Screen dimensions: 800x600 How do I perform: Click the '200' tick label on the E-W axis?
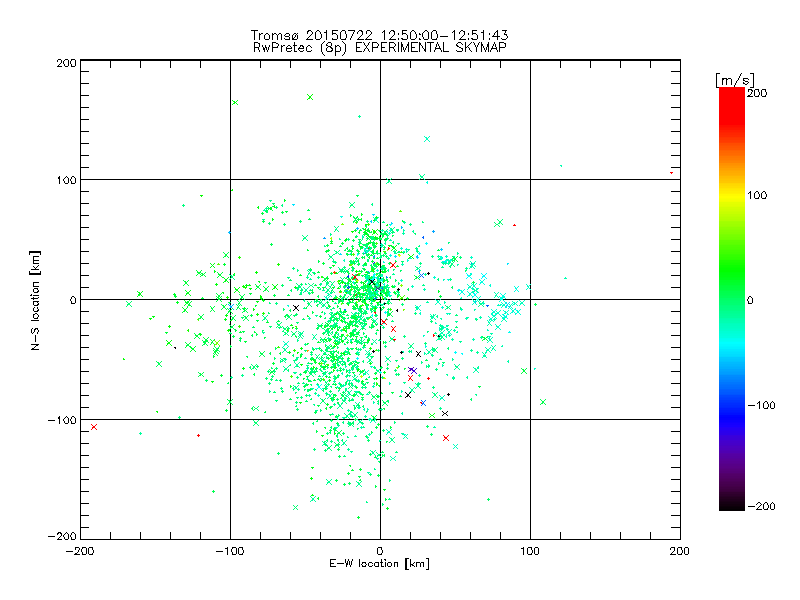[680, 551]
